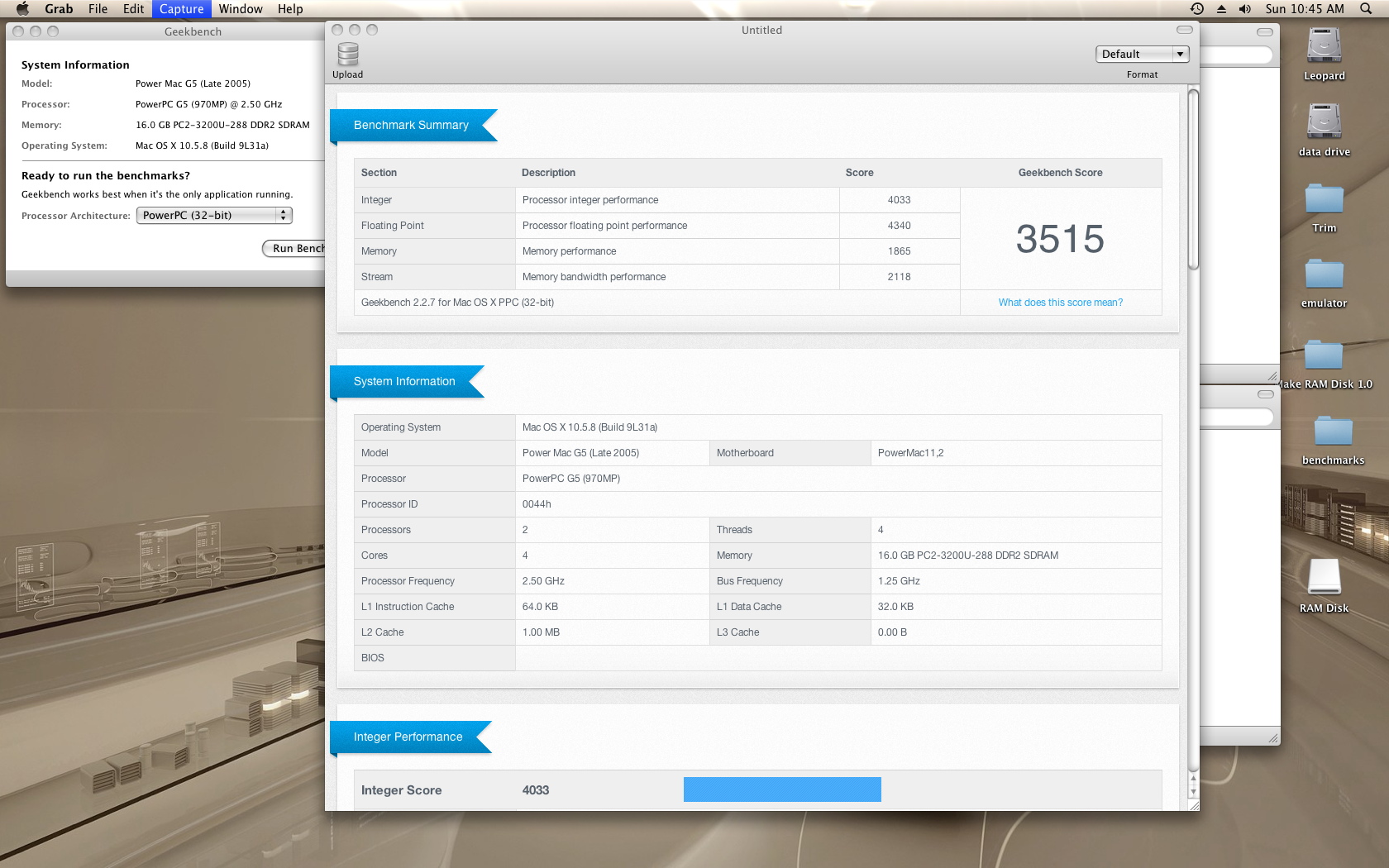The height and width of the screenshot is (868, 1389).
Task: Click the Integer score cell 4033
Action: [x=900, y=200]
